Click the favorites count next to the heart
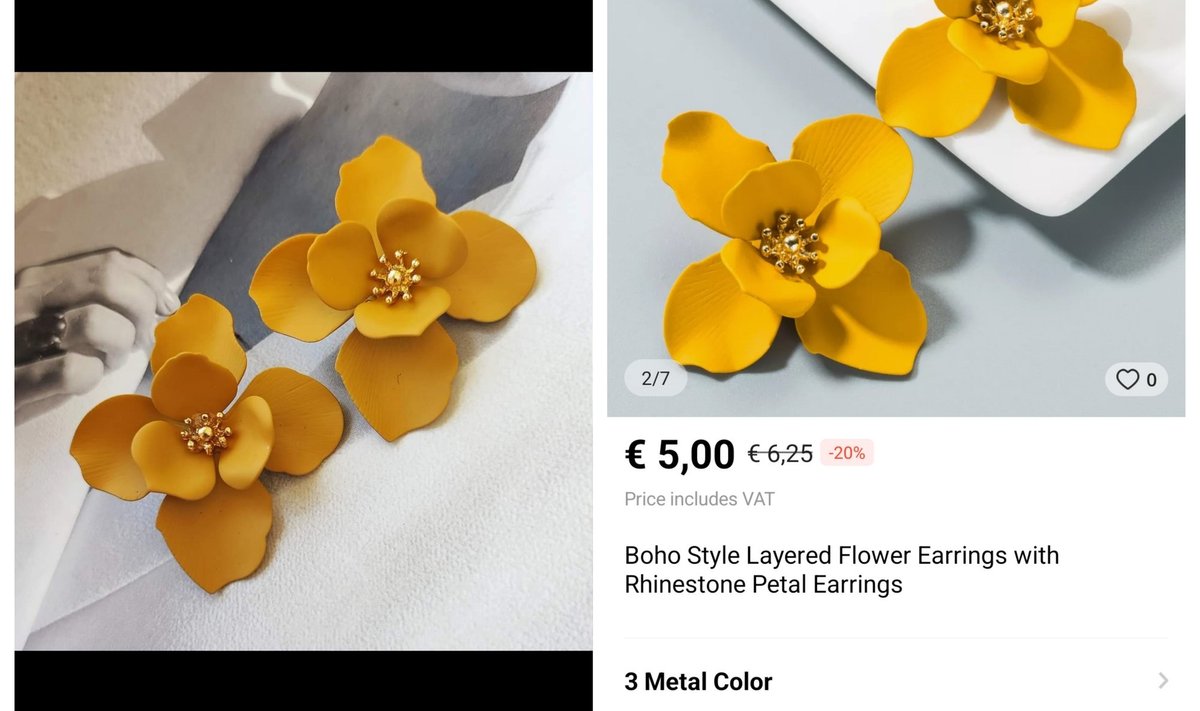The height and width of the screenshot is (711, 1200). coord(1151,380)
